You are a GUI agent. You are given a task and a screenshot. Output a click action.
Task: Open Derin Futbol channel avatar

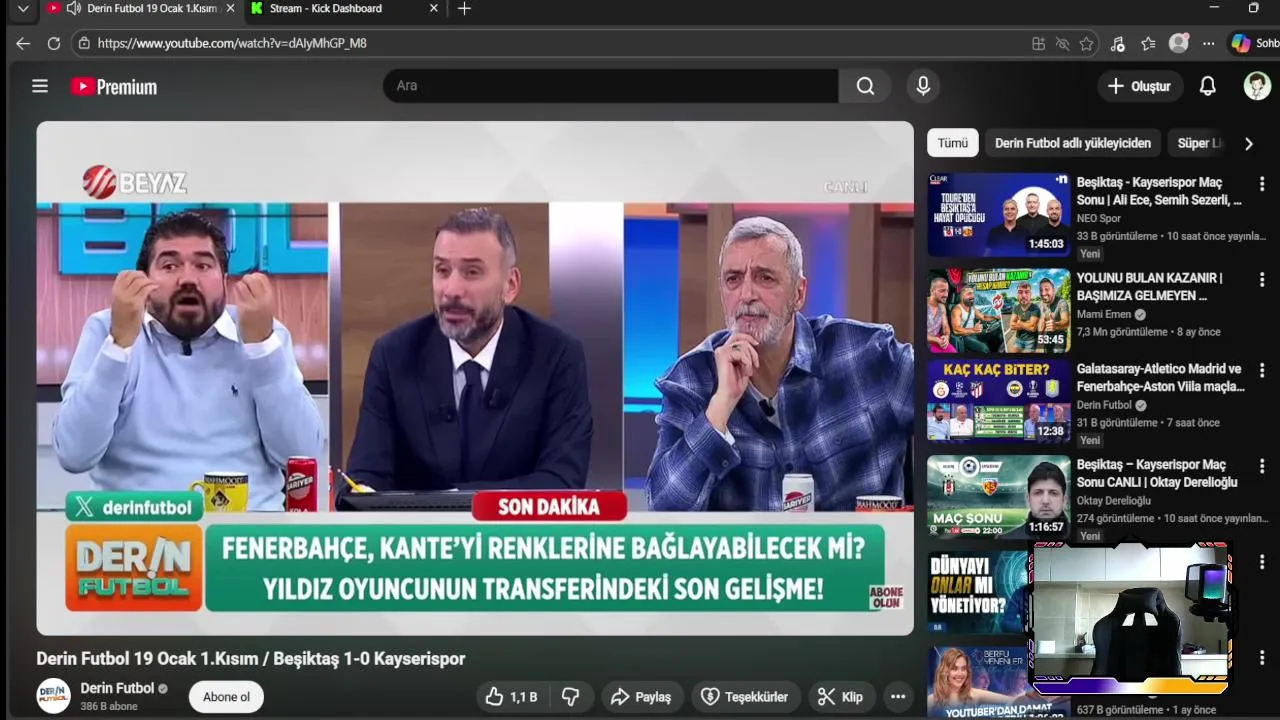pyautogui.click(x=54, y=696)
